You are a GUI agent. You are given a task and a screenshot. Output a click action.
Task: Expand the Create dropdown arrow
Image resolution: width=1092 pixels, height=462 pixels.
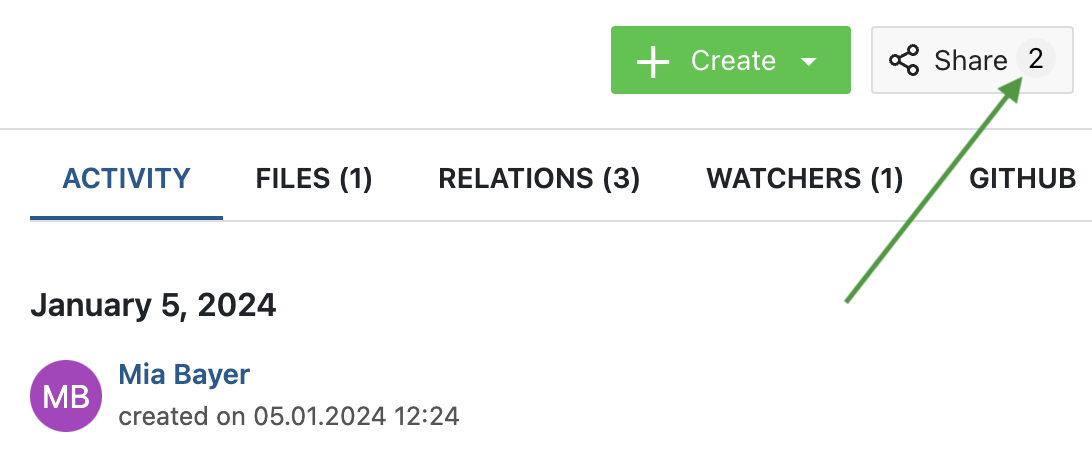809,61
